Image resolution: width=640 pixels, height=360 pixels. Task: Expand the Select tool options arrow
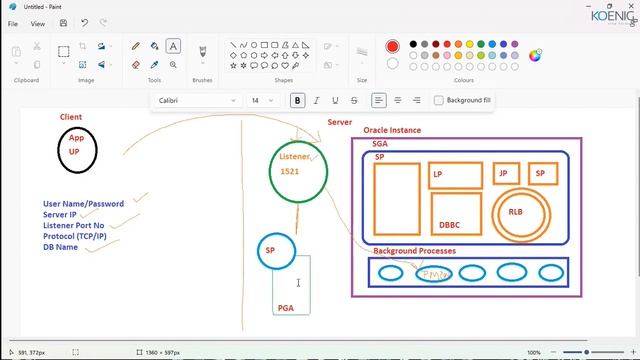point(64,63)
